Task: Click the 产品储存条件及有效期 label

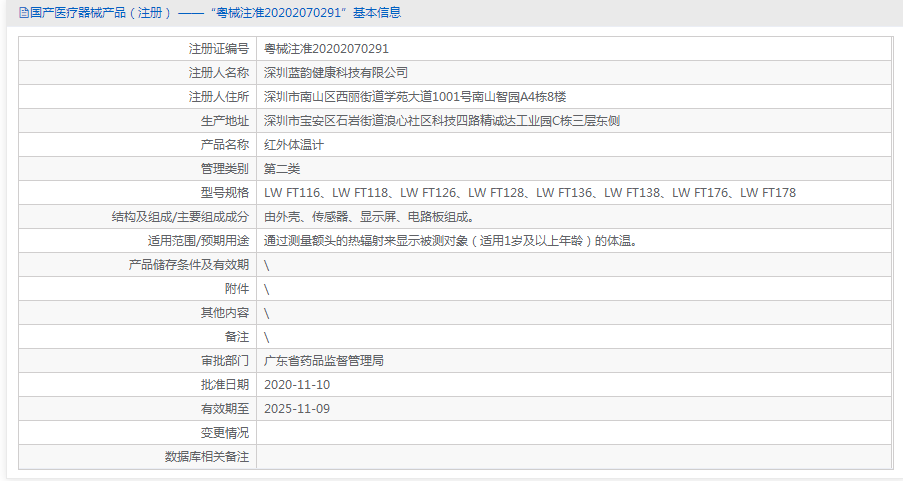Action: coord(189,265)
